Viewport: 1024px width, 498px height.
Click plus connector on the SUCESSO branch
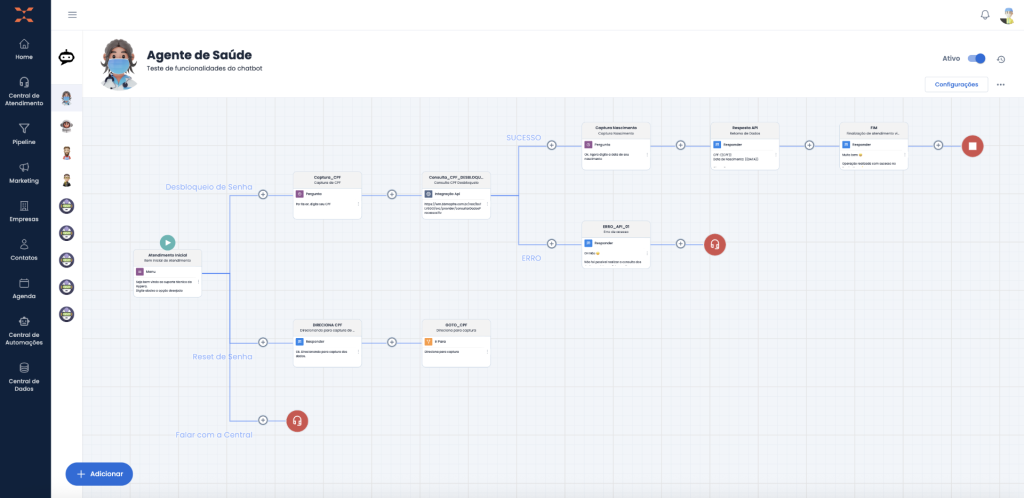point(551,145)
